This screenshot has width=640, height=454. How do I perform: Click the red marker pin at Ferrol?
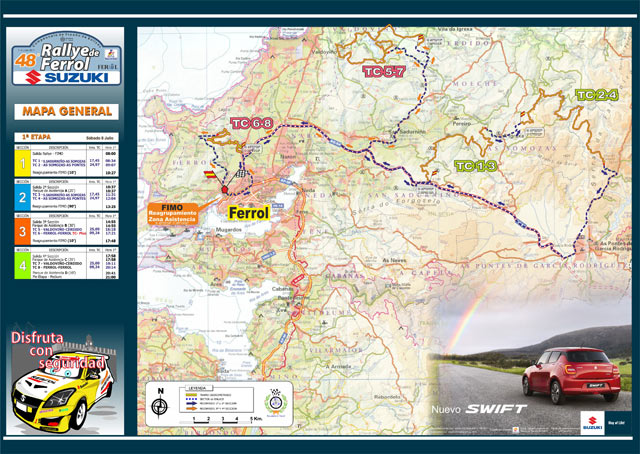[x=224, y=189]
